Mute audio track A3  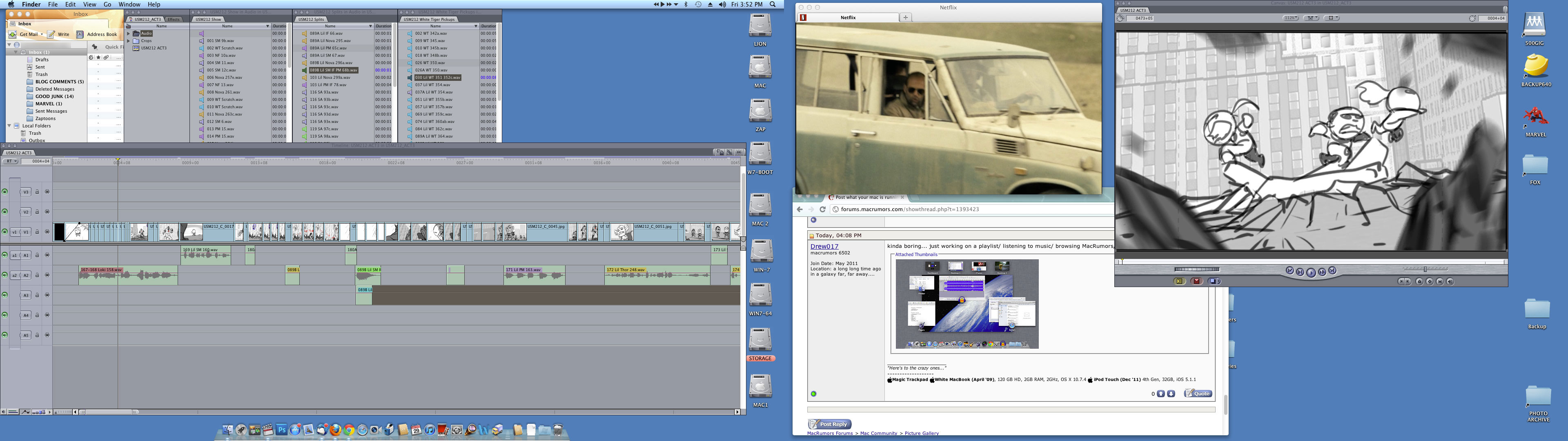tap(4, 295)
